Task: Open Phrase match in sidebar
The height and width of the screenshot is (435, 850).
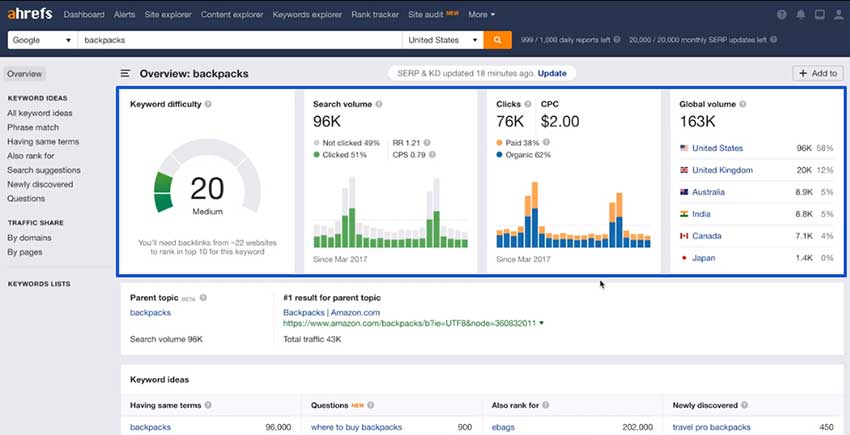Action: 33,127
